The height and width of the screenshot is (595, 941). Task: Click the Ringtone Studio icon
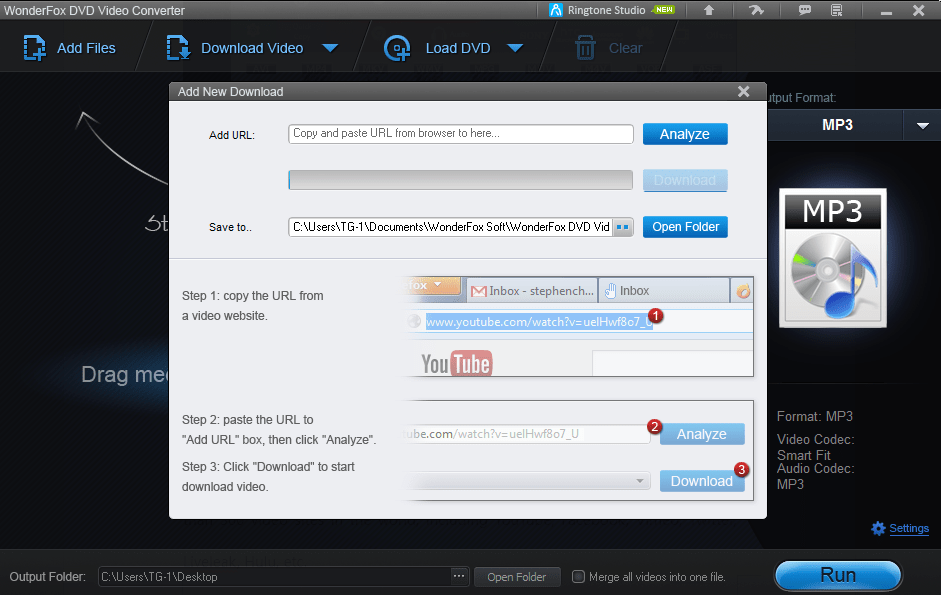556,10
